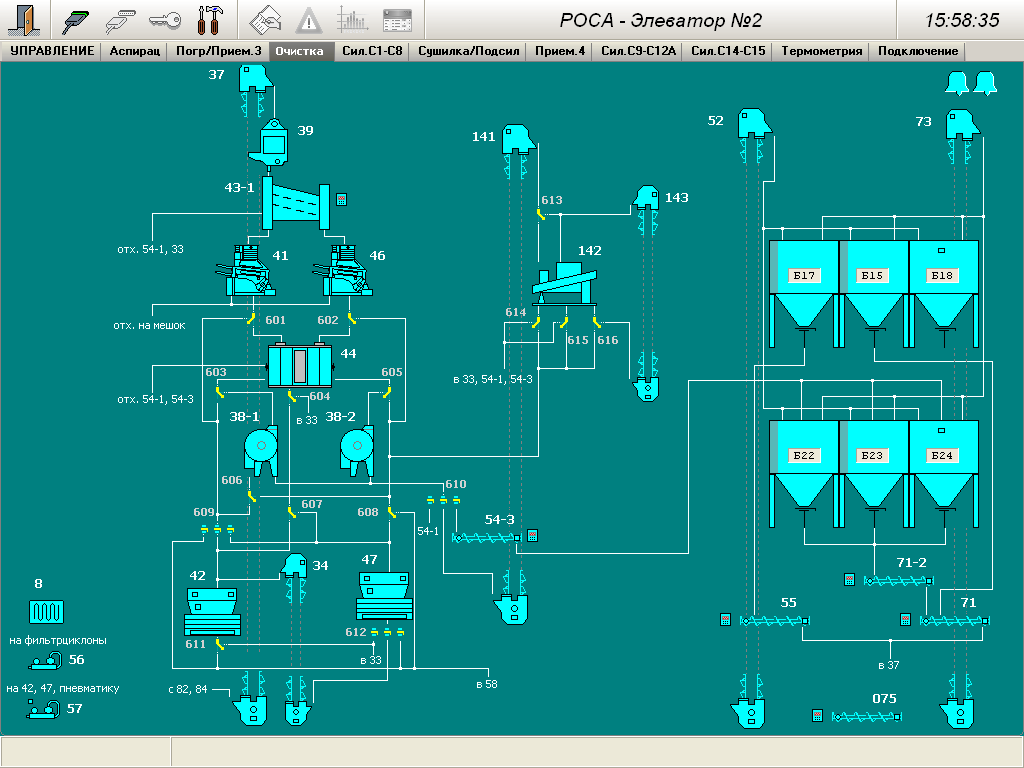The height and width of the screenshot is (768, 1024).
Task: Open the key access icon
Action: coord(164,19)
